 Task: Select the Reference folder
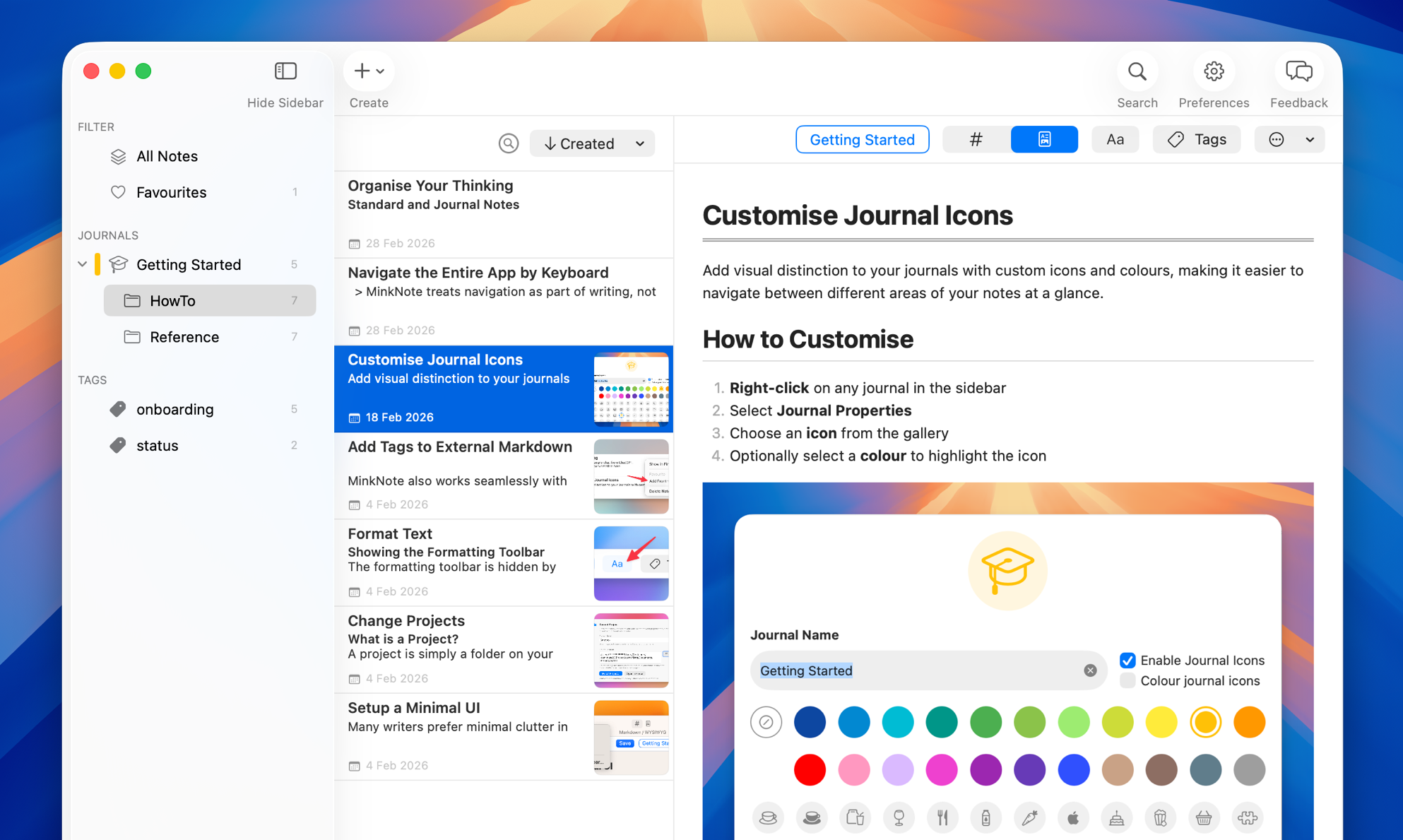(x=185, y=337)
